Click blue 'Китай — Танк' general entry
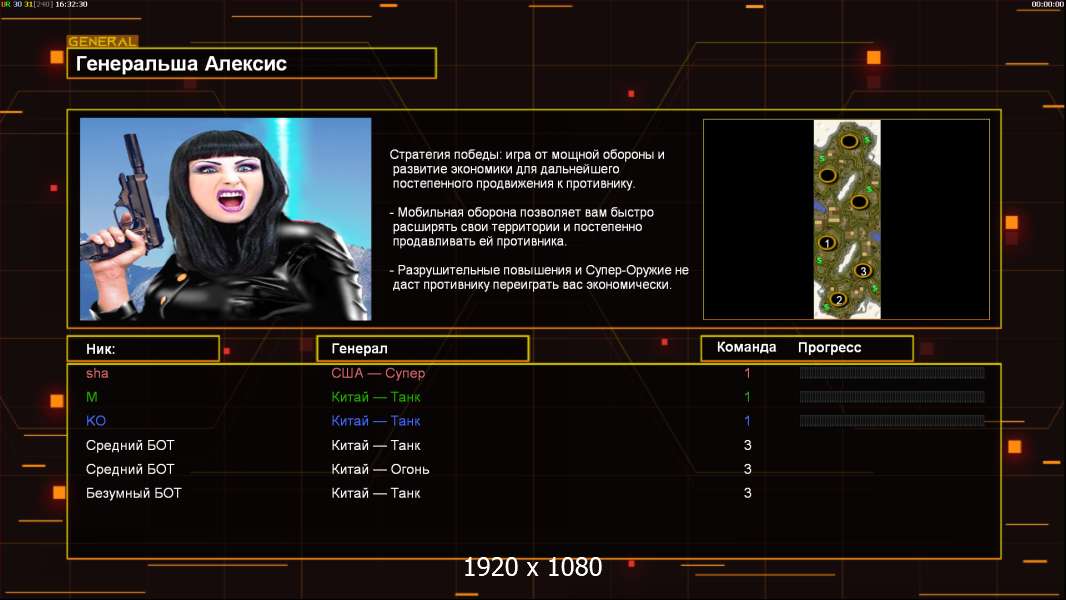Viewport: 1066px width, 600px height. tap(376, 421)
